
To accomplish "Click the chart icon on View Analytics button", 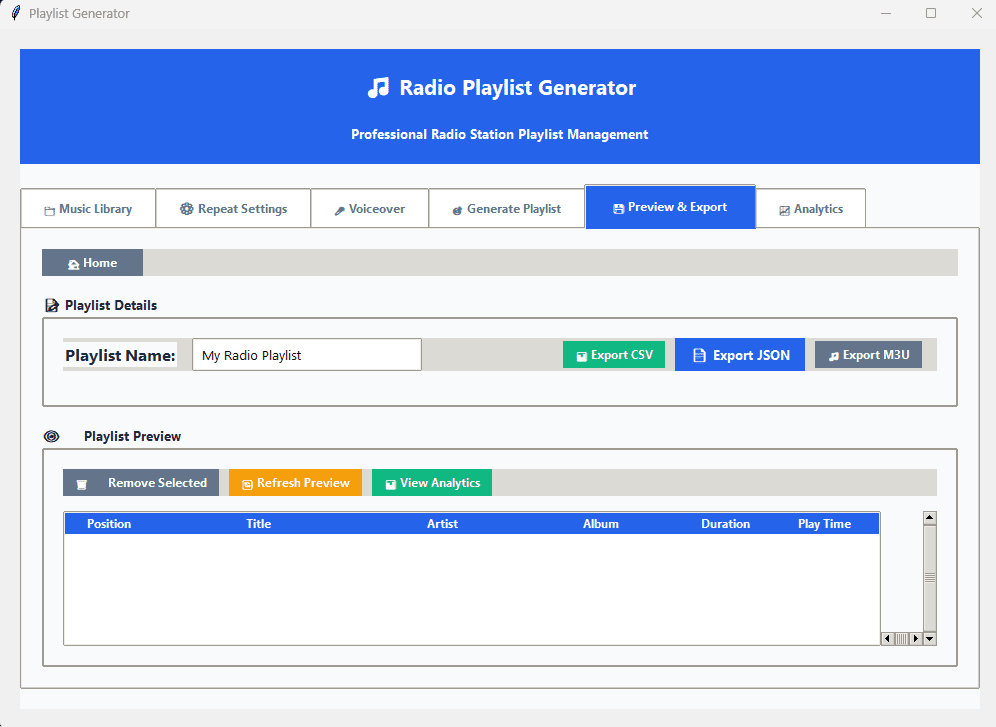I will (389, 482).
